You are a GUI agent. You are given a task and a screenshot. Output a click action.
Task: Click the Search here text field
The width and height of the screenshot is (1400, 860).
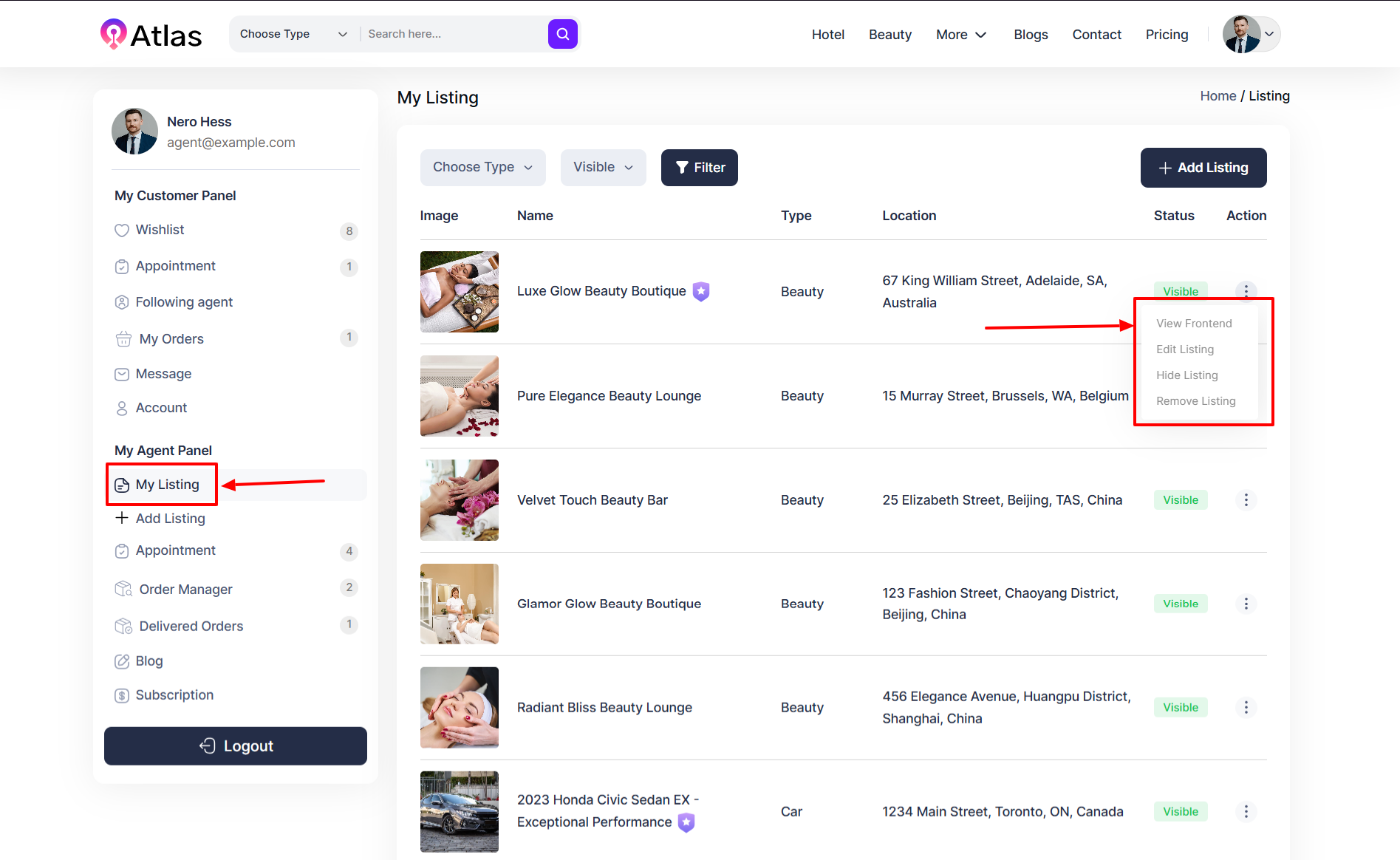[452, 34]
